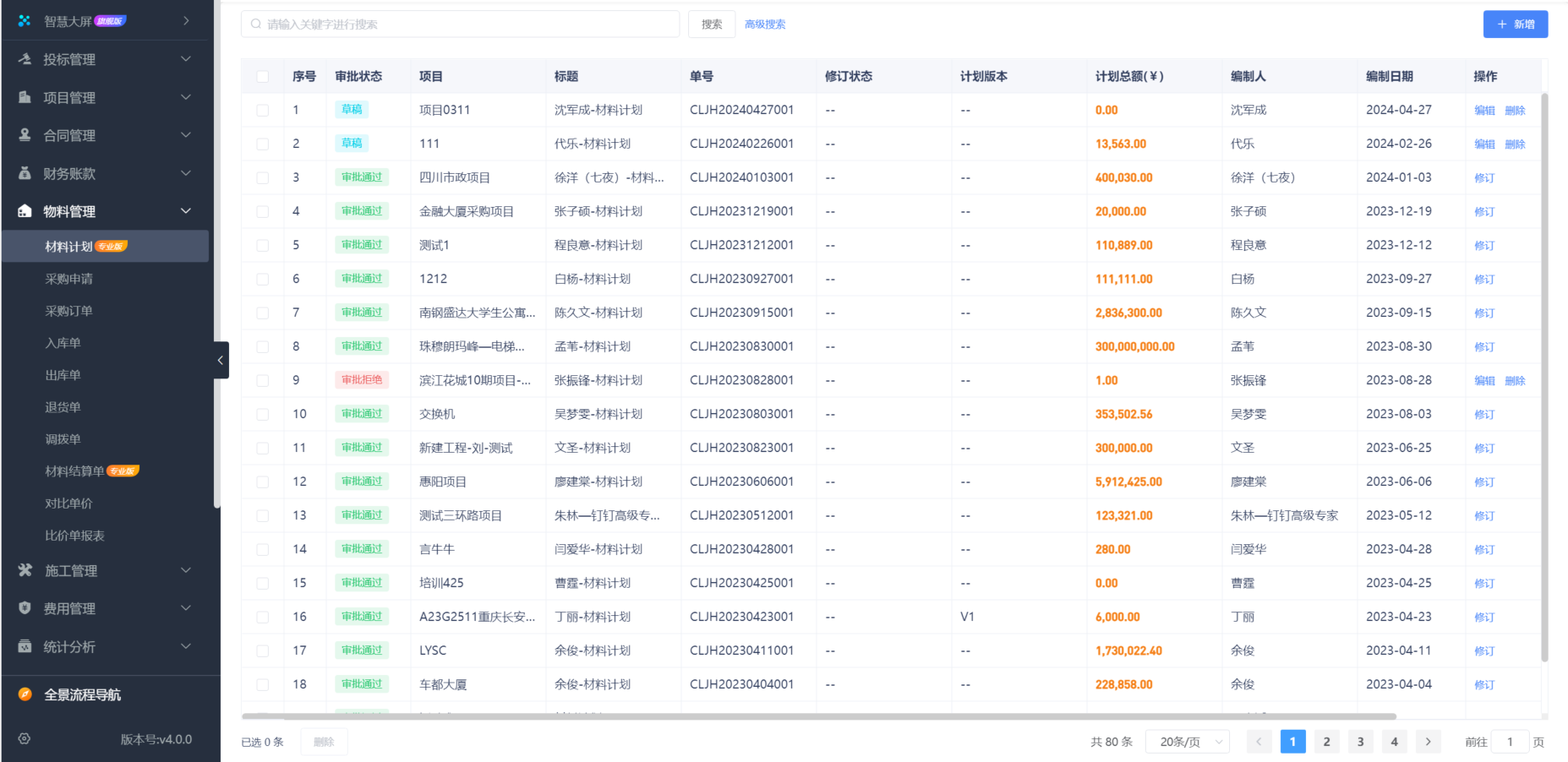Select the checkbox on the 审批拒绝 row
The image size is (1568, 762).
(x=263, y=380)
